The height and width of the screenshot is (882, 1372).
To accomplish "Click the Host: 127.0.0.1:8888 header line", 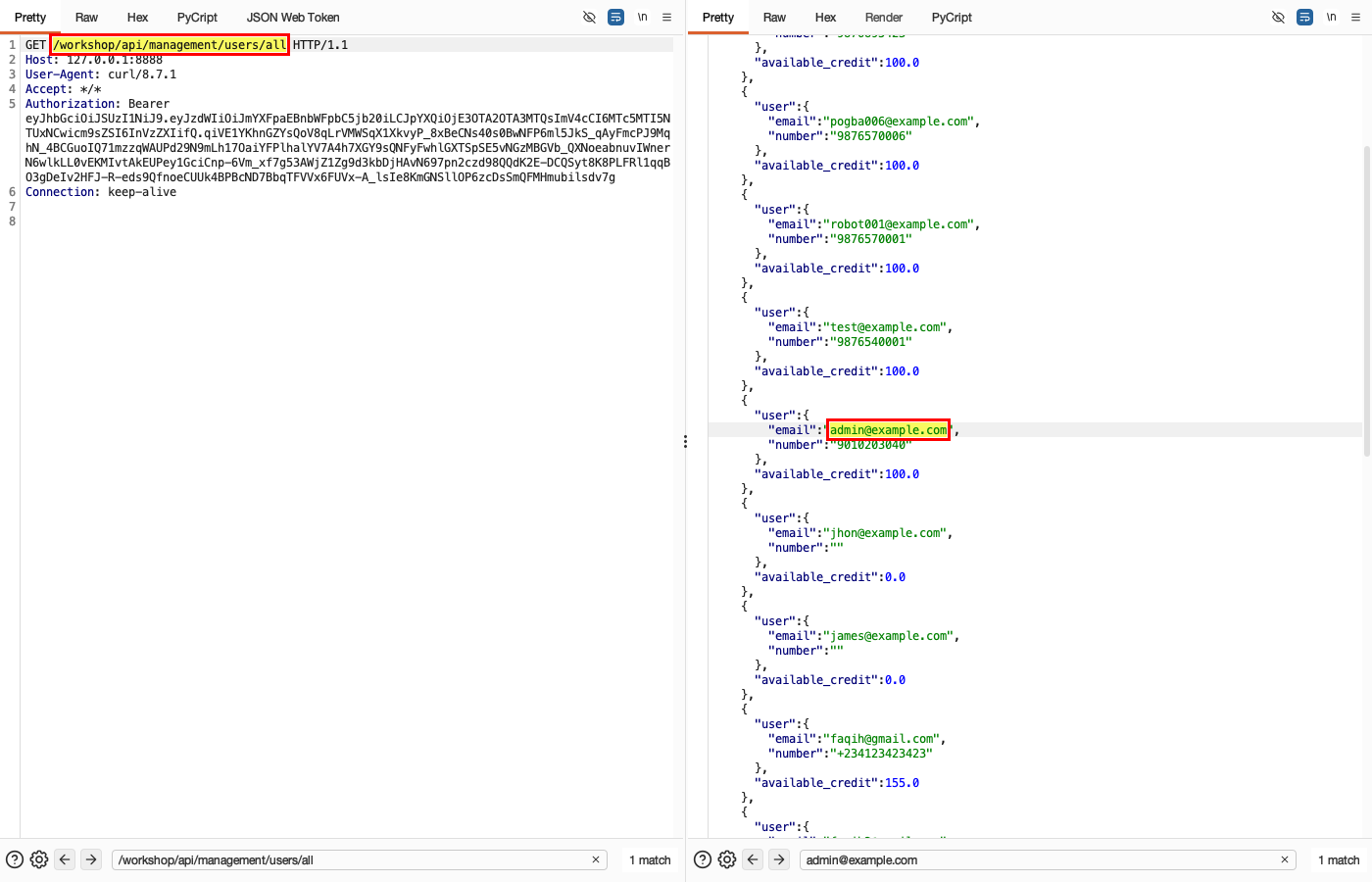I will pyautogui.click(x=94, y=60).
